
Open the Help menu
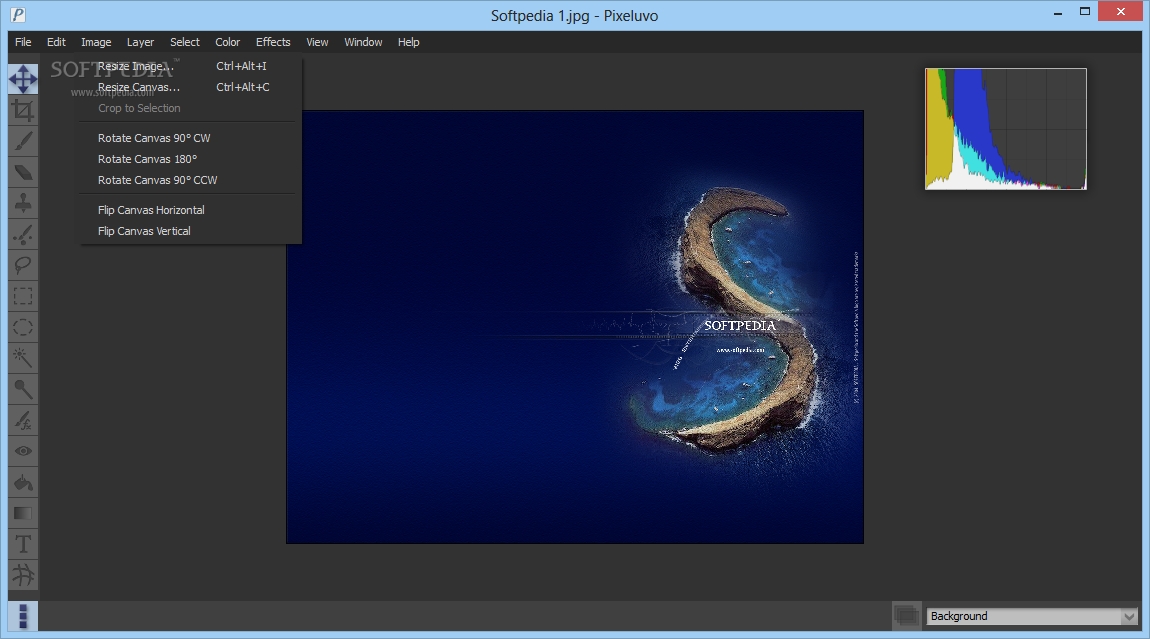409,42
